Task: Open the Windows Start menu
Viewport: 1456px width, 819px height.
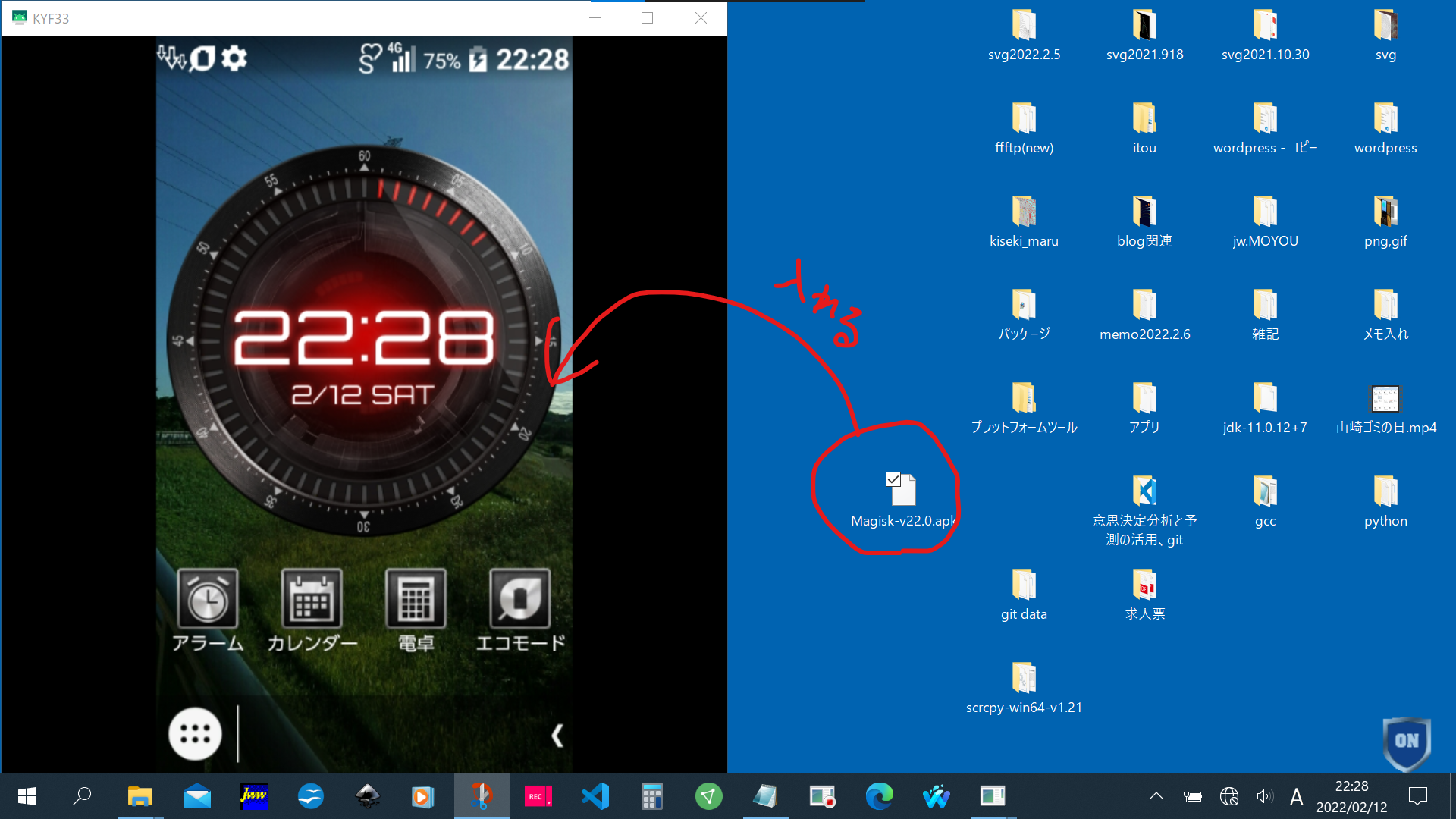Action: [x=27, y=796]
